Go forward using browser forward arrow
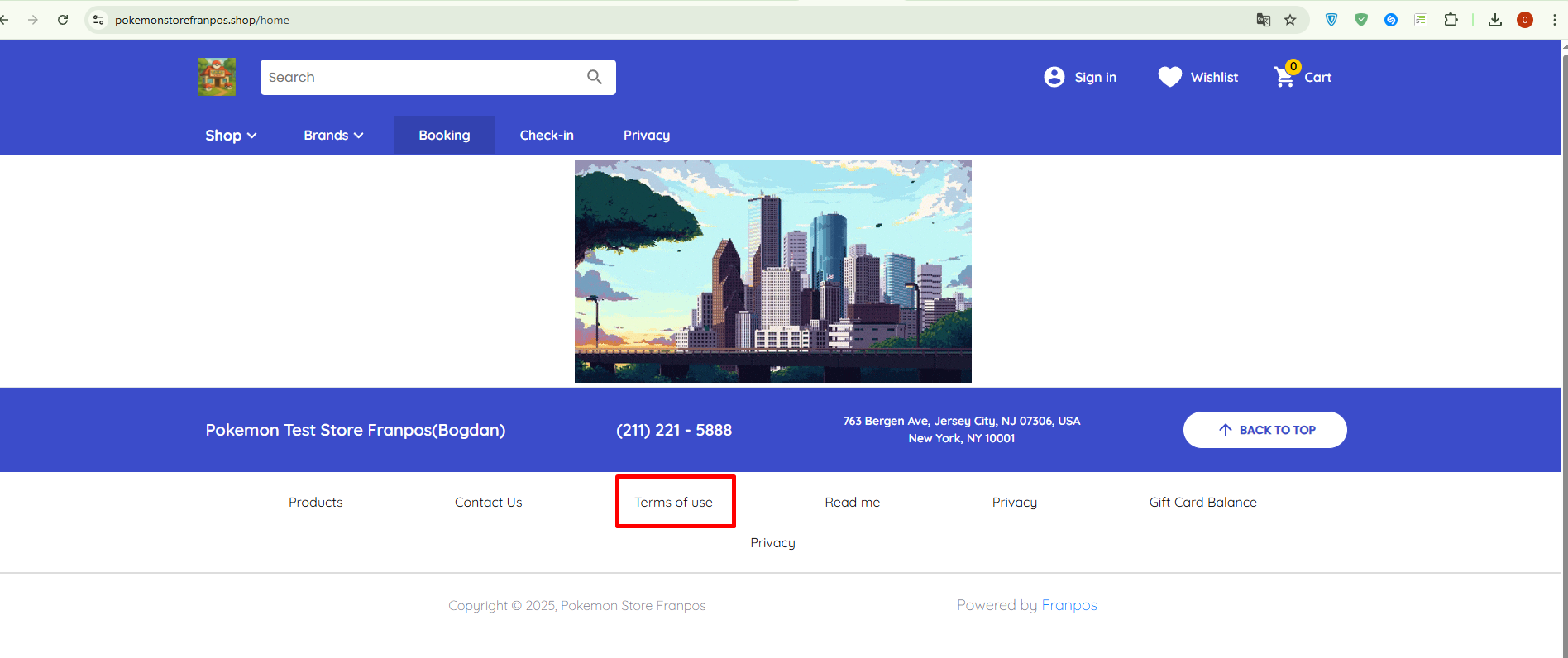Image resolution: width=1568 pixels, height=658 pixels. (33, 20)
